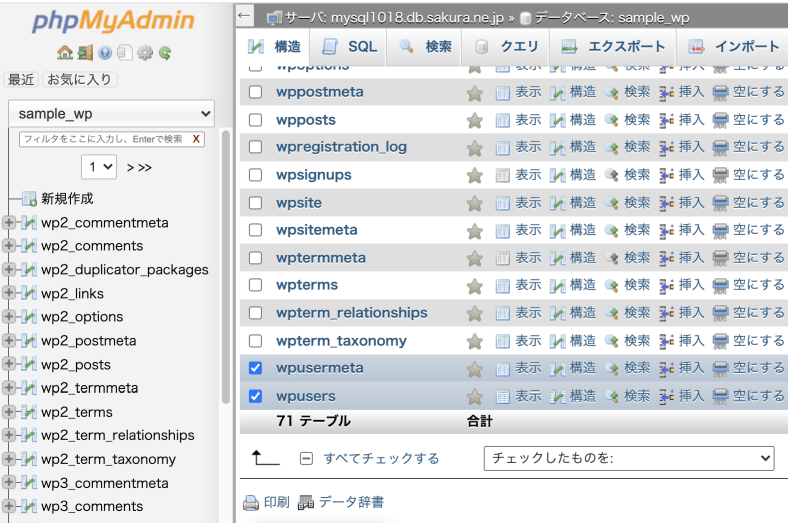This screenshot has width=788, height=523.
Task: Expand wp2_commentmeta tree node
Action: click(9, 223)
